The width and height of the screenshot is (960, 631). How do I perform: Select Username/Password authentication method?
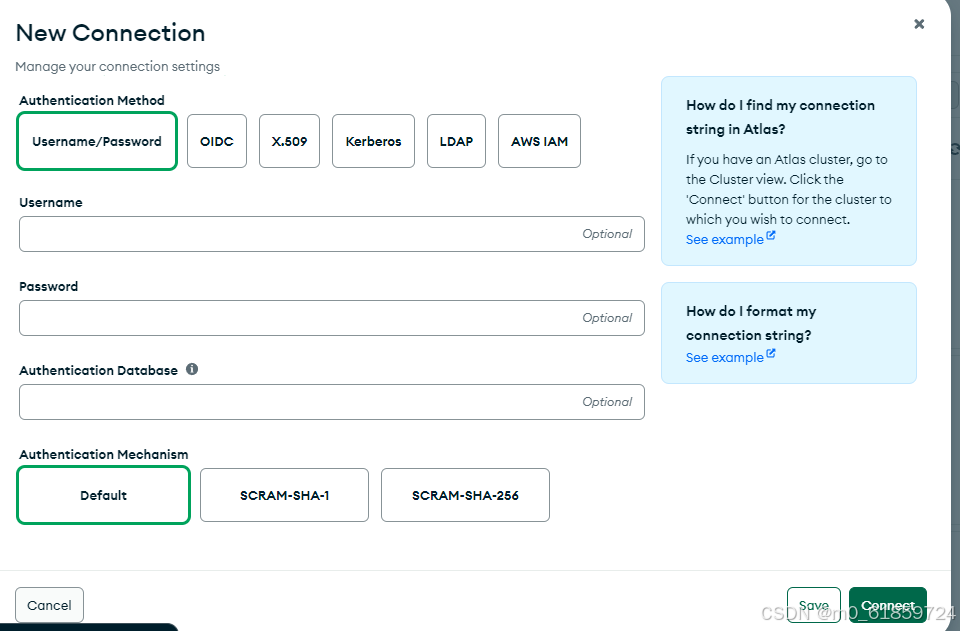click(97, 141)
